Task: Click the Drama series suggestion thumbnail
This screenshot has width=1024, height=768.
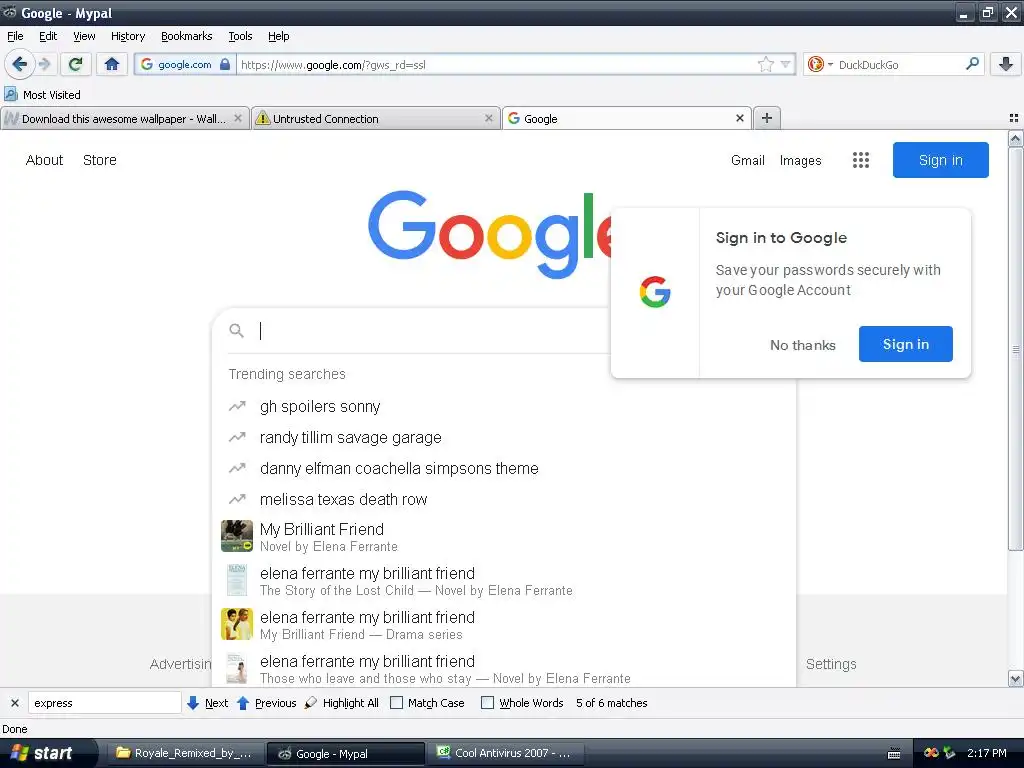Action: tap(236, 624)
